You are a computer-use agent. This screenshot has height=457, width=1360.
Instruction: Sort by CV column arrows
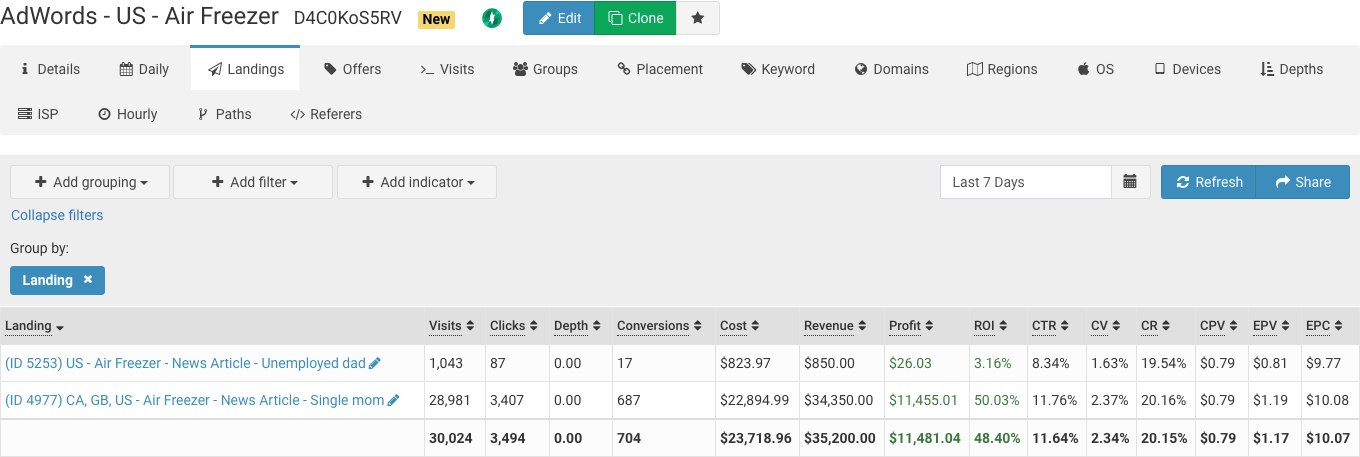pos(1117,326)
